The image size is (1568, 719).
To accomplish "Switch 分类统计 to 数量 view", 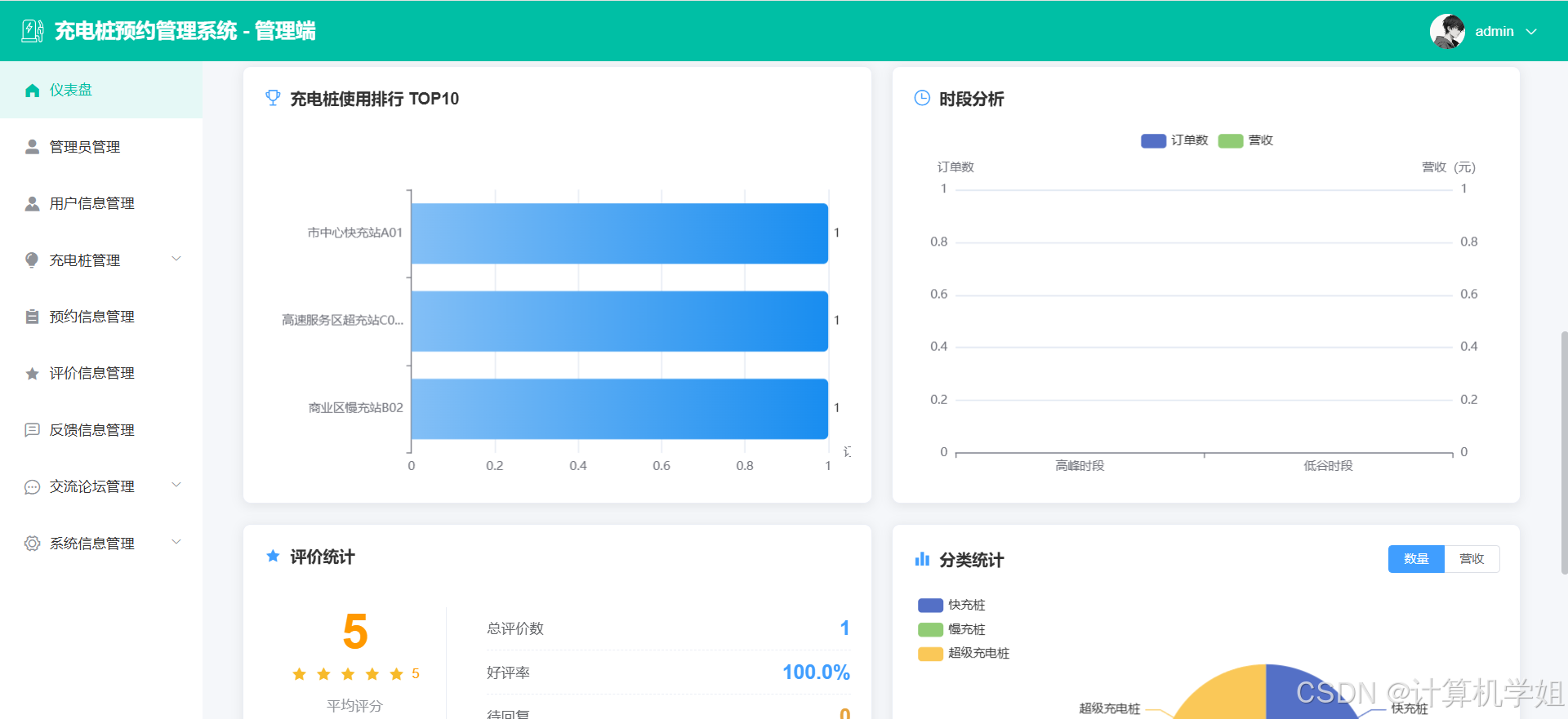I will (1416, 559).
